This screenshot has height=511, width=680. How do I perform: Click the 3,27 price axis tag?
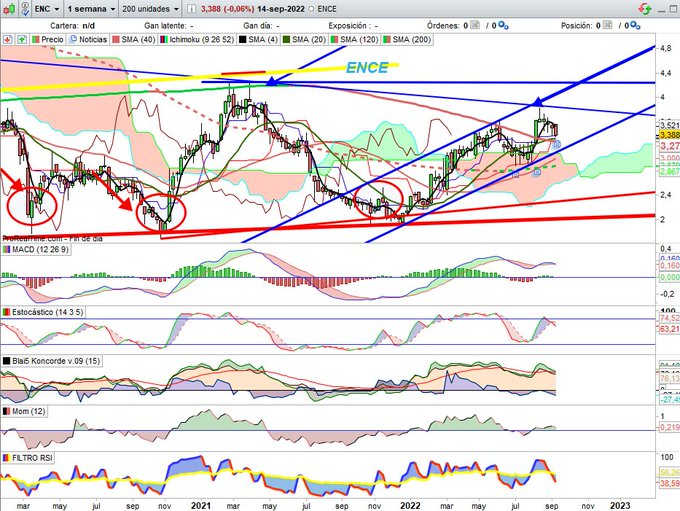coord(670,146)
